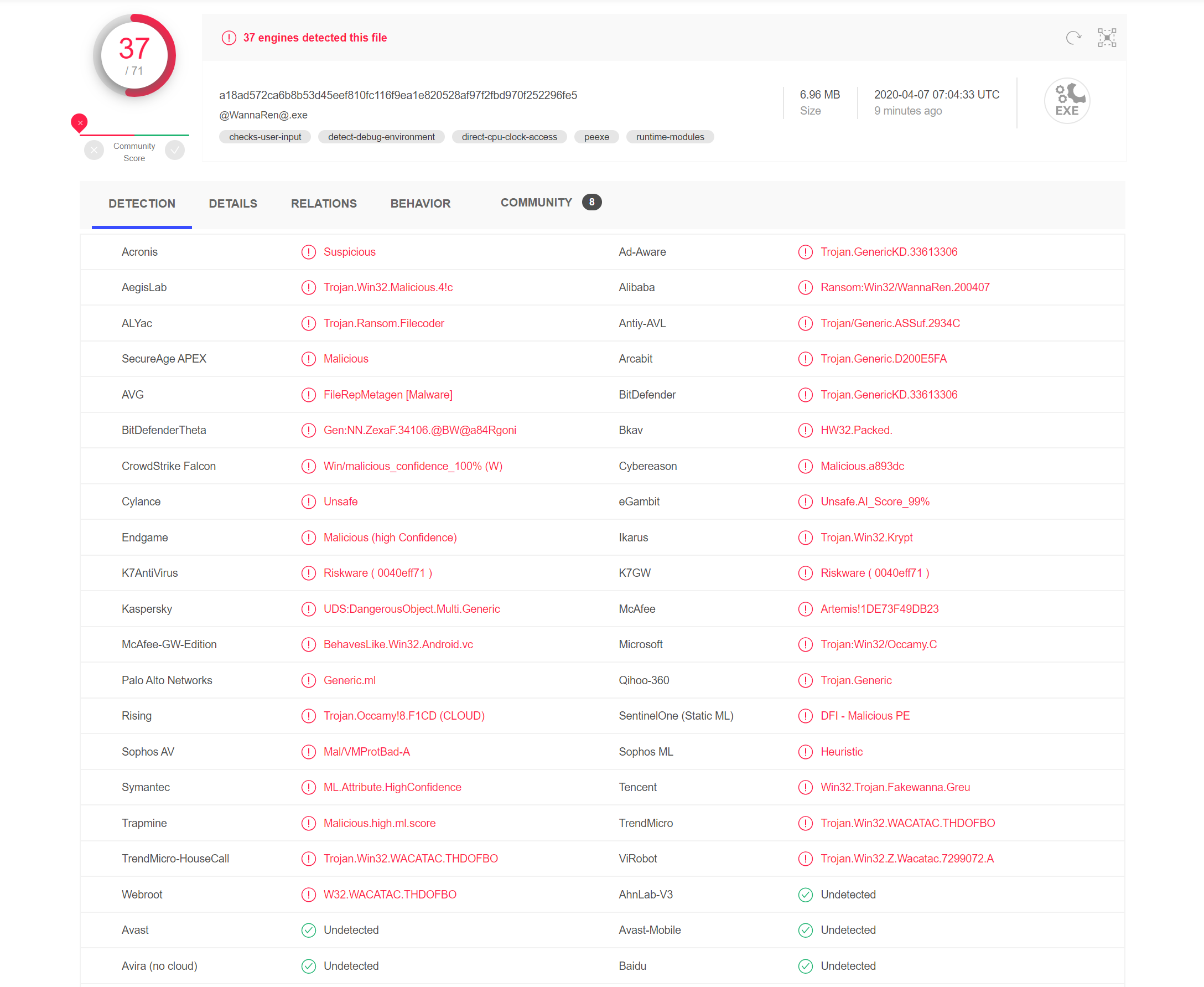Click the reanalyze refresh icon
The height and width of the screenshot is (987, 1204).
1073,38
